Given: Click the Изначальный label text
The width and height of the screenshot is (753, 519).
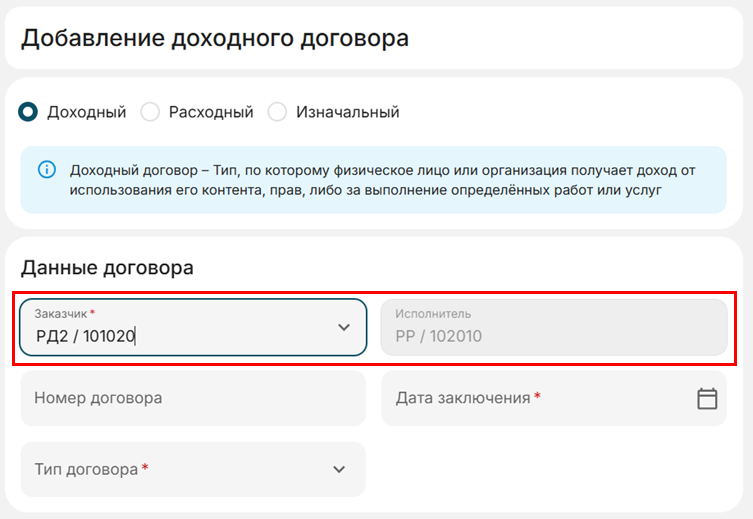Looking at the screenshot, I should 347,112.
